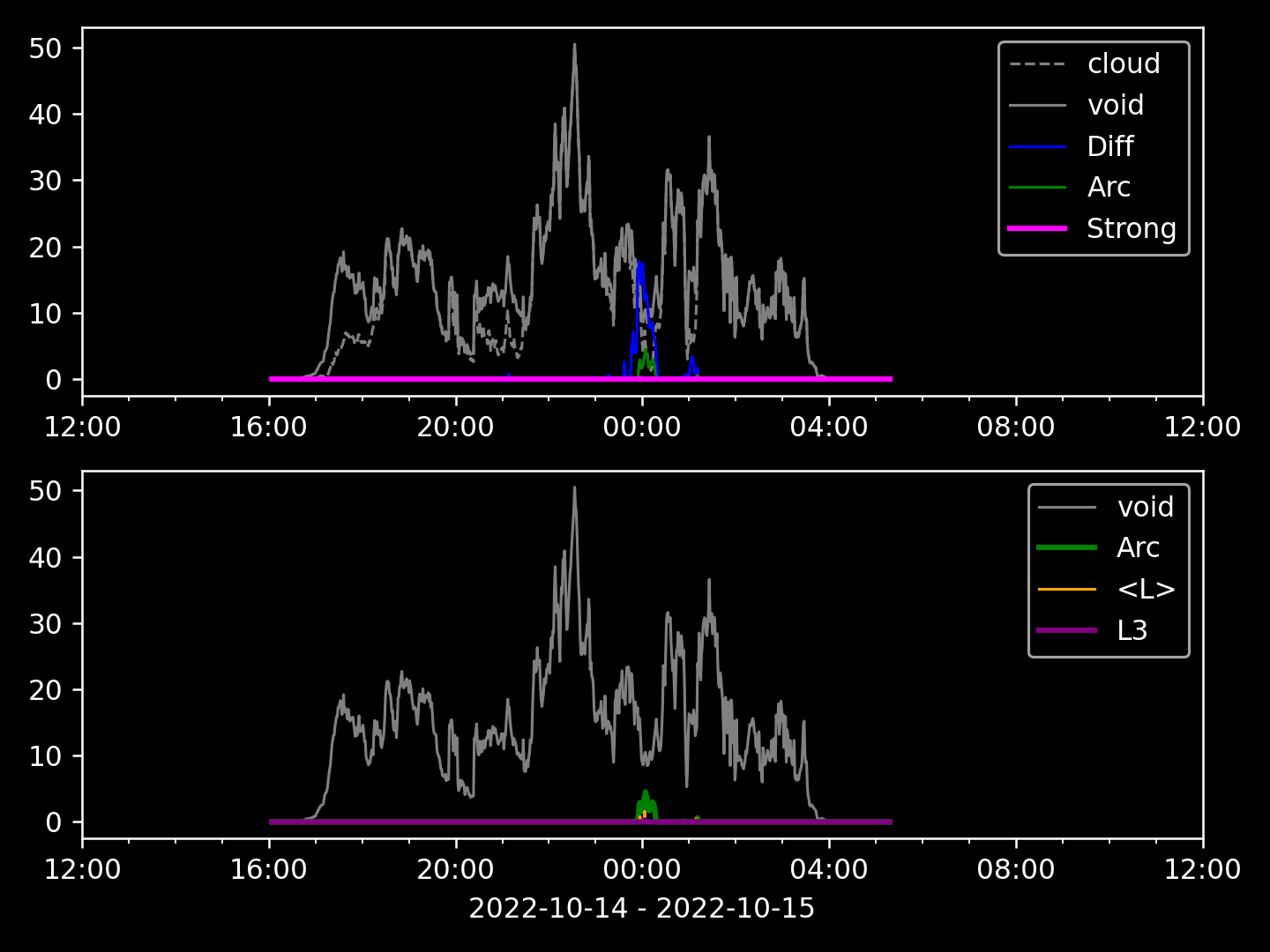Click the 'L3' legend entry
Screen dimensions: 1270x952
point(1132,631)
